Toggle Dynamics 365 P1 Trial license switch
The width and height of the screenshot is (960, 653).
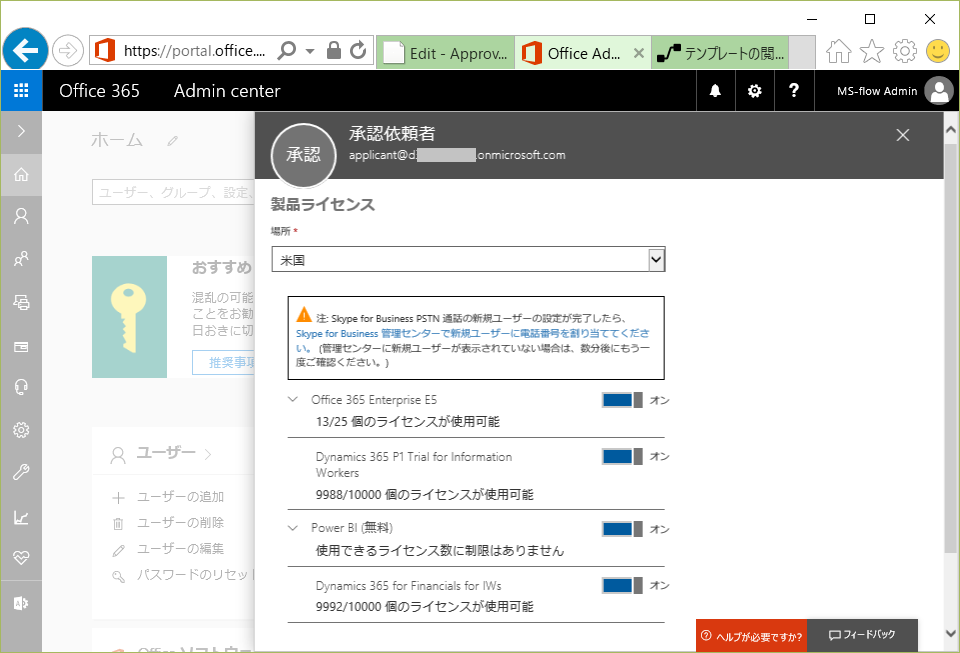coord(622,457)
